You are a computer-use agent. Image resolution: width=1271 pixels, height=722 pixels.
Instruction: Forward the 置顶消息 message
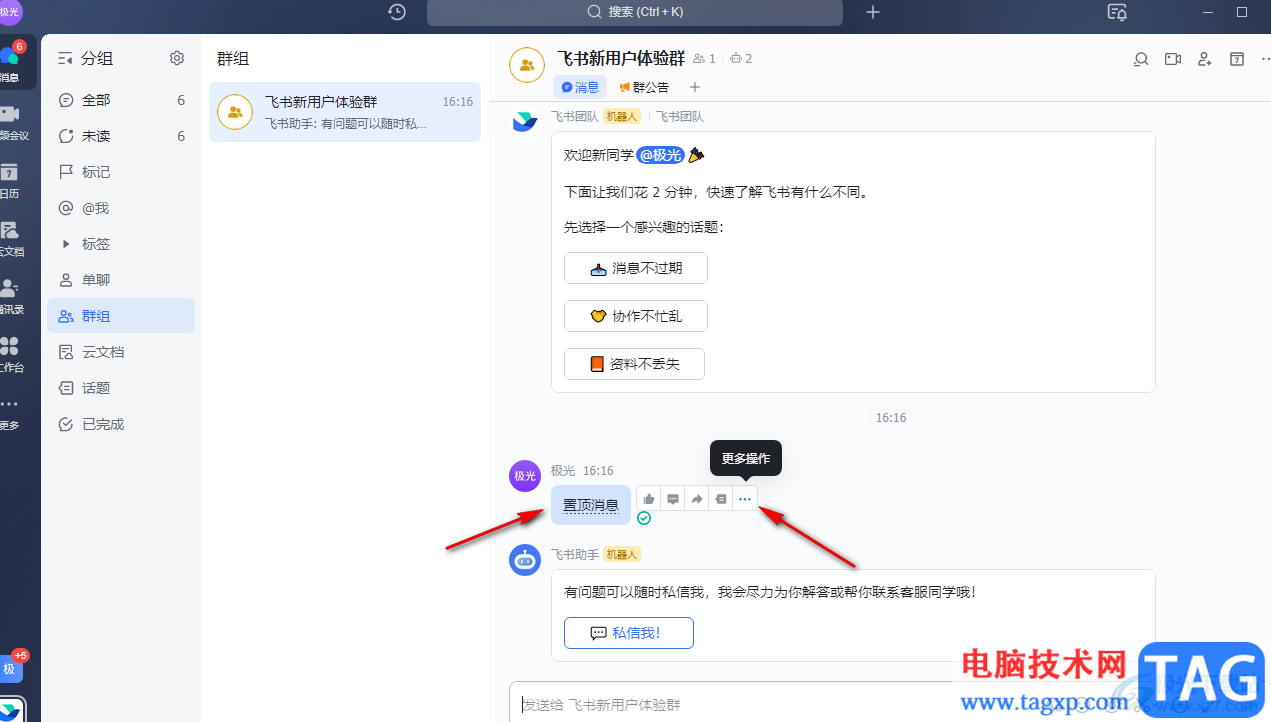coord(697,499)
